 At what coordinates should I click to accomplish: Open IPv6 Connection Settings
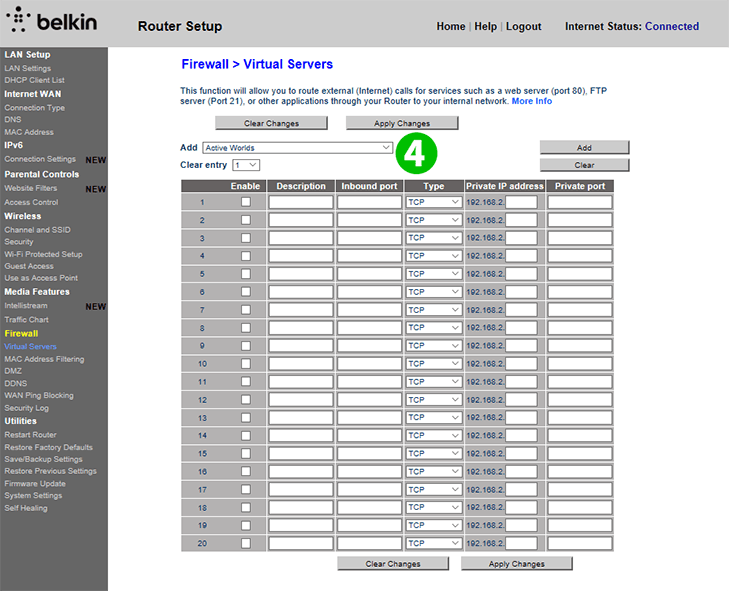click(x=40, y=159)
